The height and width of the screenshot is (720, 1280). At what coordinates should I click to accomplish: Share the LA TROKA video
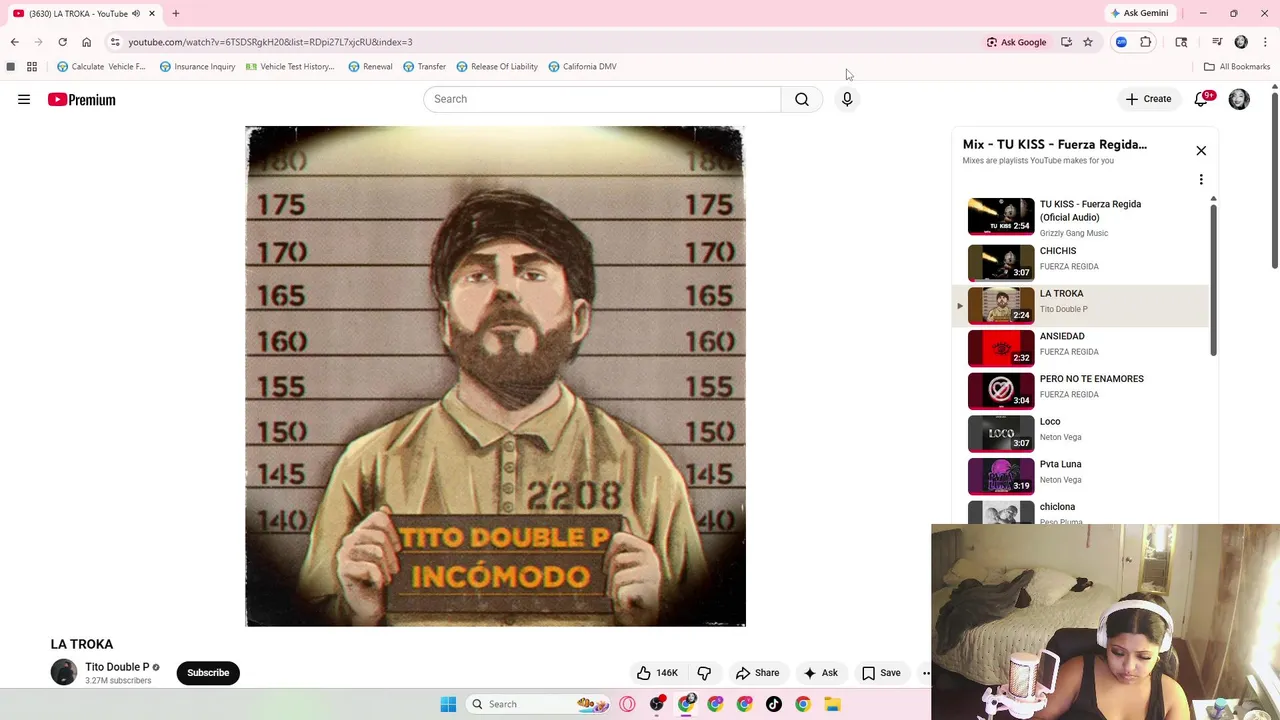click(x=757, y=673)
